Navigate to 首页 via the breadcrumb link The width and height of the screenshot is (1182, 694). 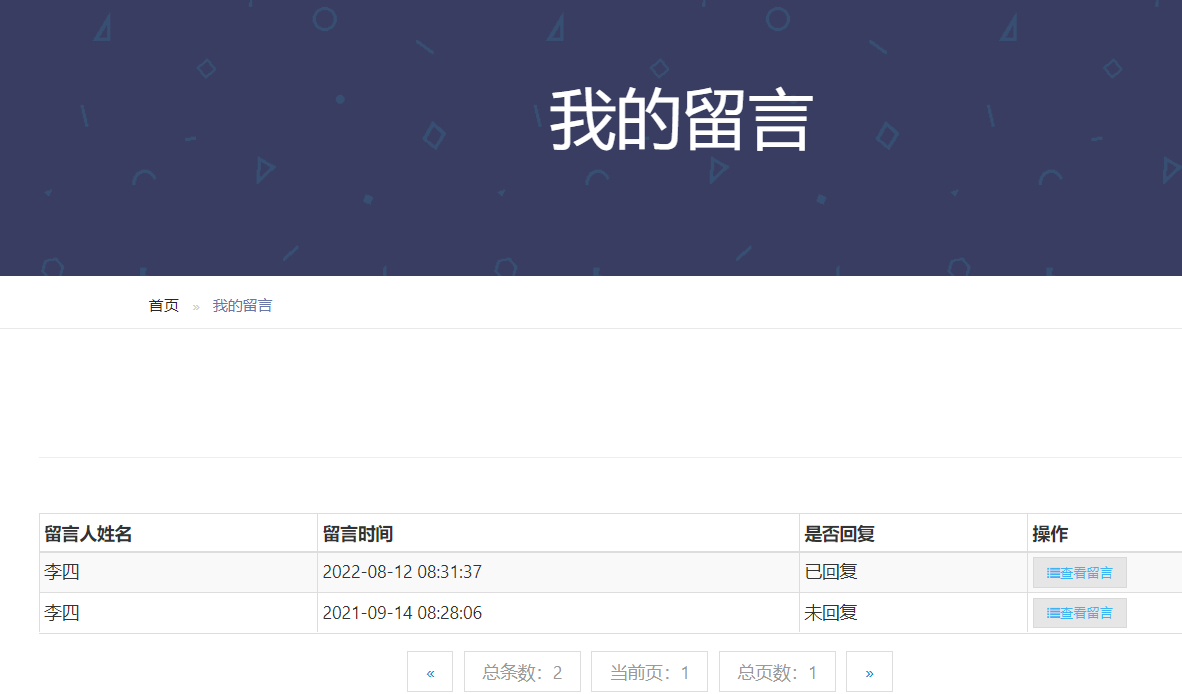[163, 305]
